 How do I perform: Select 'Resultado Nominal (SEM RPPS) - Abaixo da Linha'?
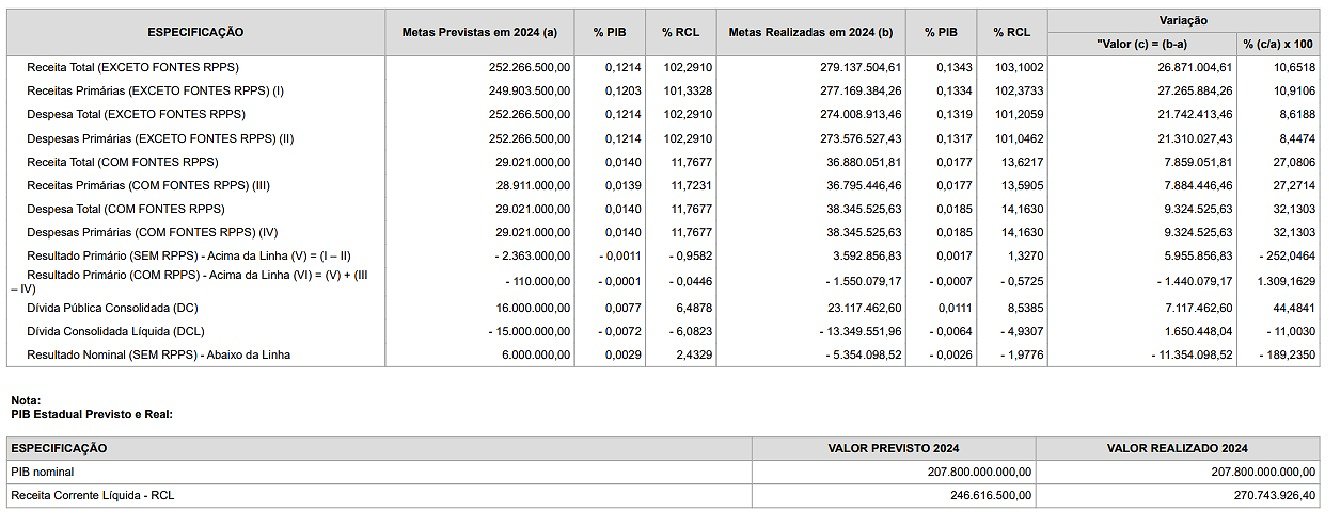(x=158, y=355)
